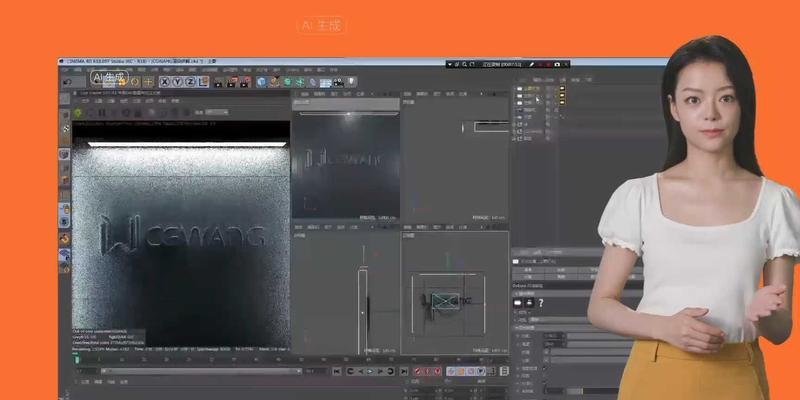Image resolution: width=800 pixels, height=400 pixels.
Task: Click the red Record Active Objects icon
Action: coord(417,371)
